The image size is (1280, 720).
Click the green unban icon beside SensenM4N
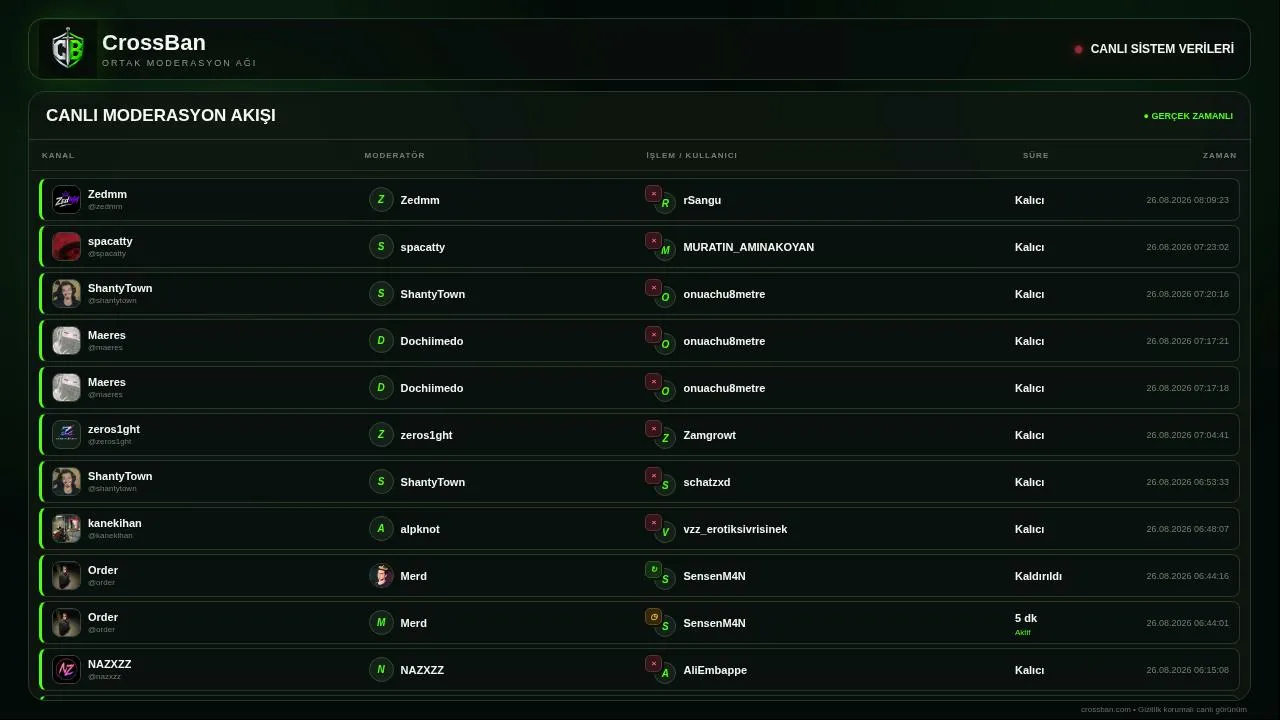point(653,570)
